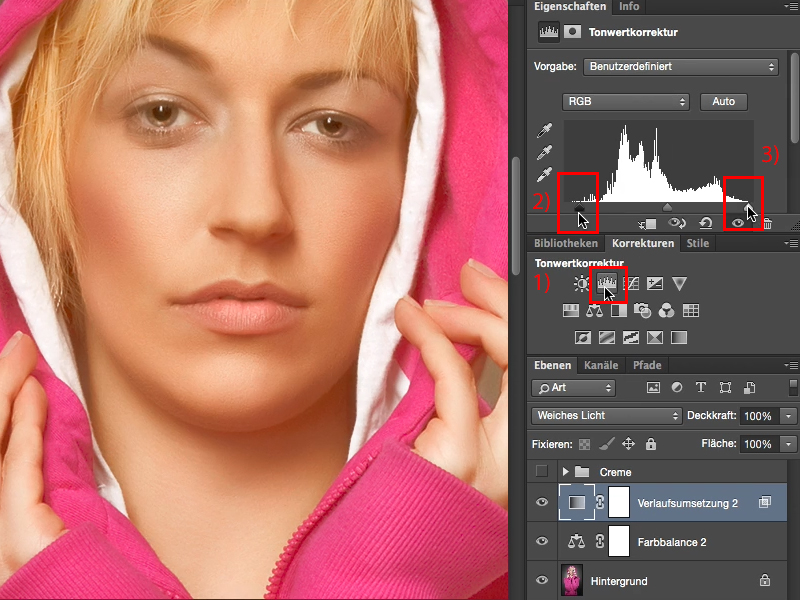
Task: Open the RGB channel dropdown
Action: pyautogui.click(x=626, y=101)
